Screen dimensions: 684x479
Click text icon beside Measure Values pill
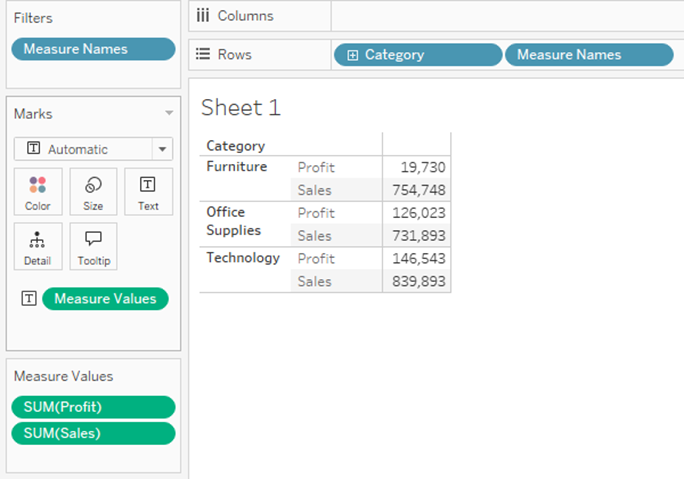(x=29, y=299)
